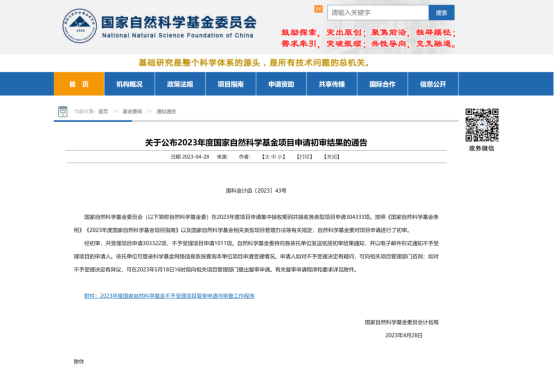Choose large font size 大
554x368 pixels.
coord(267,157)
